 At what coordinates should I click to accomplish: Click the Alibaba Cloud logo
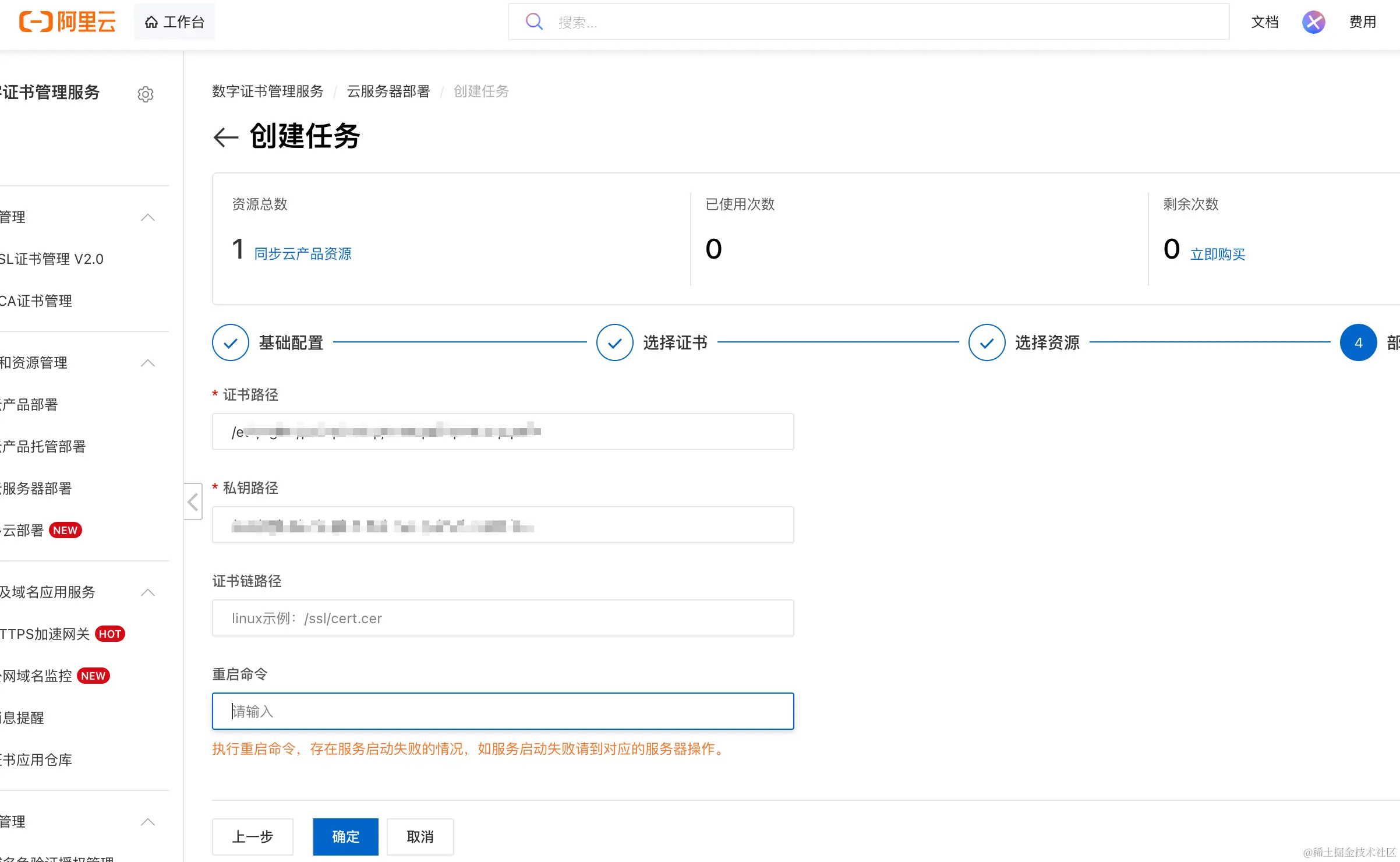click(67, 22)
